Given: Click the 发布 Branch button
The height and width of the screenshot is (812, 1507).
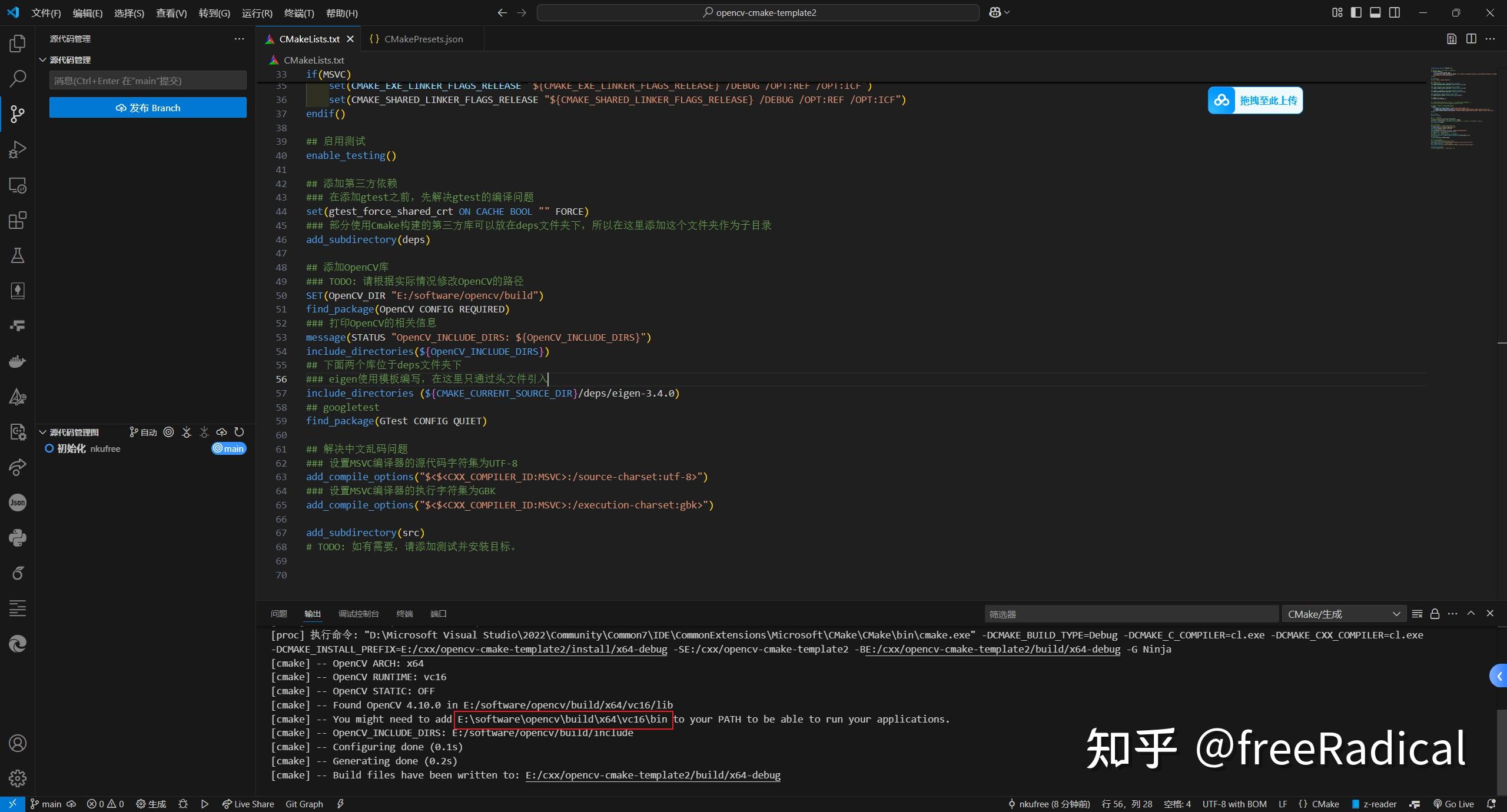Looking at the screenshot, I should click(148, 108).
